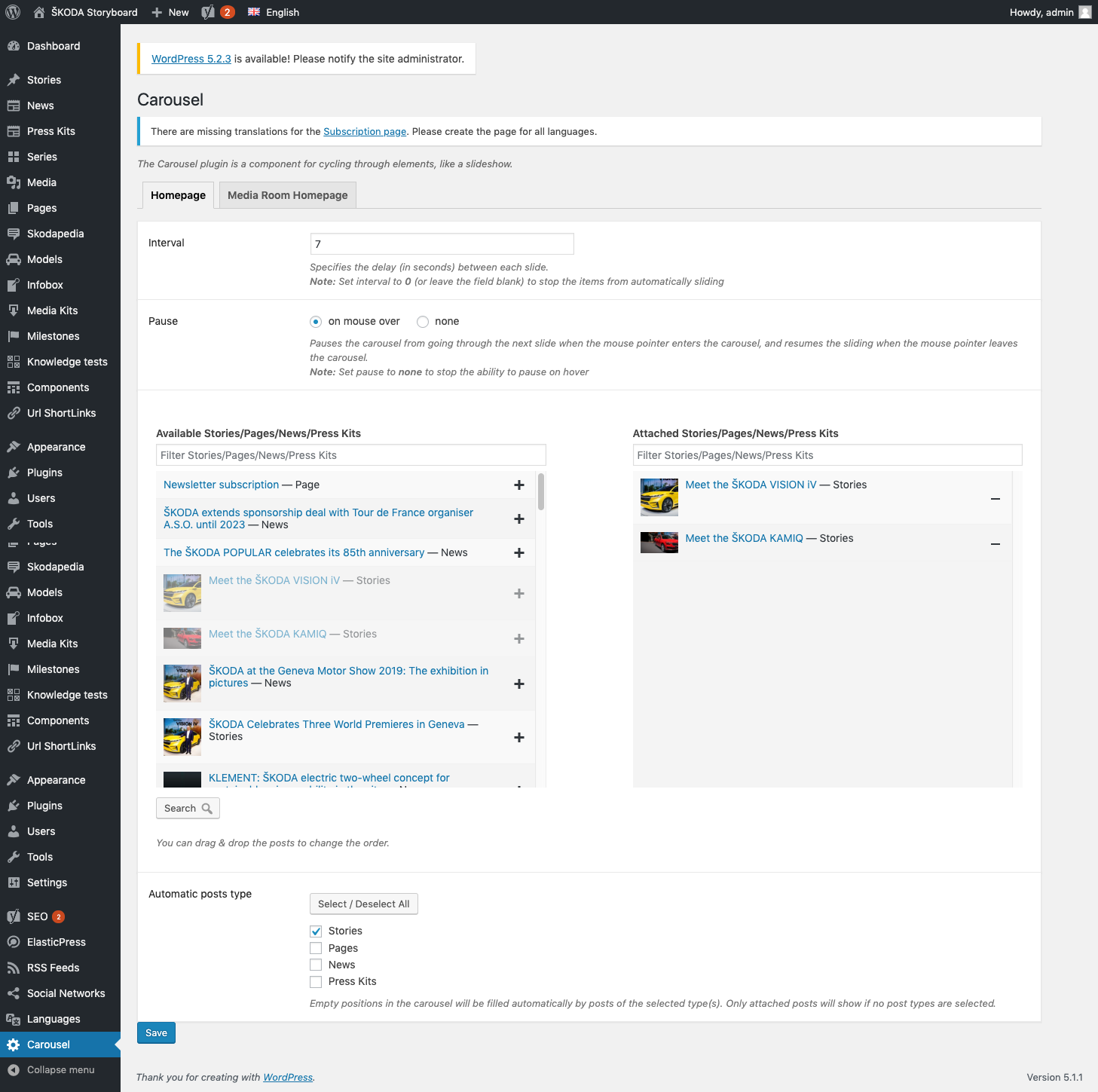The height and width of the screenshot is (1092, 1098).
Task: Open attached Meet the ŠKODA KAMIQ link
Action: coord(744,538)
